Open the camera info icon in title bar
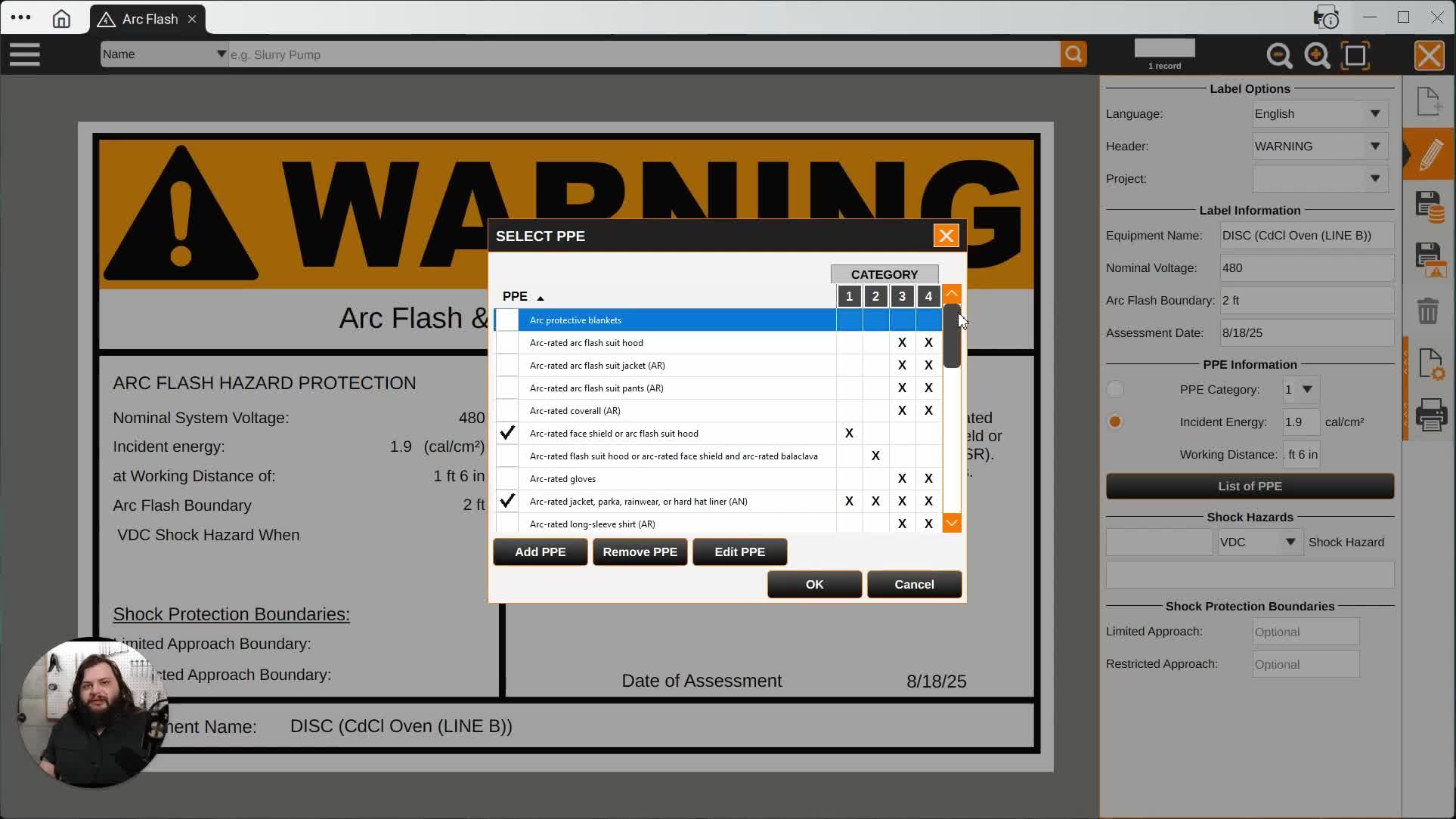Viewport: 1456px width, 819px height. [x=1327, y=17]
